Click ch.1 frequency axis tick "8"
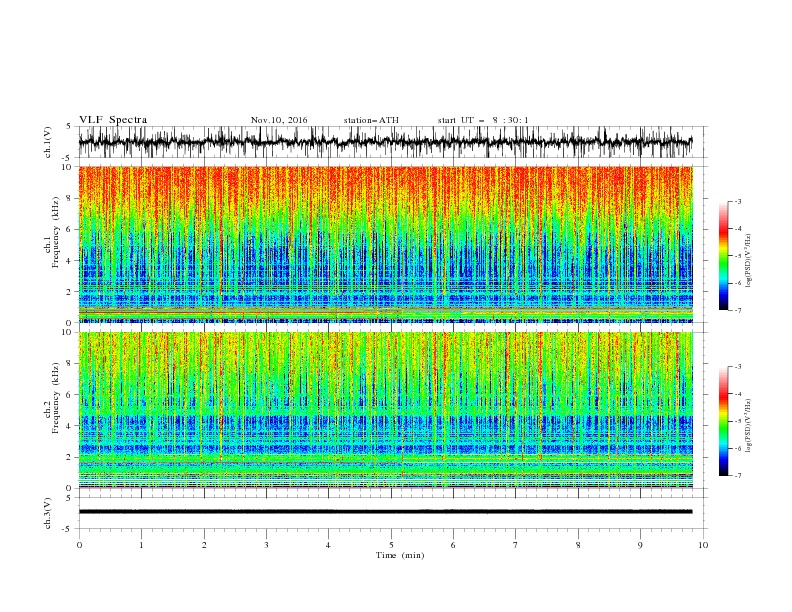This screenshot has height=612, width=792. point(70,198)
